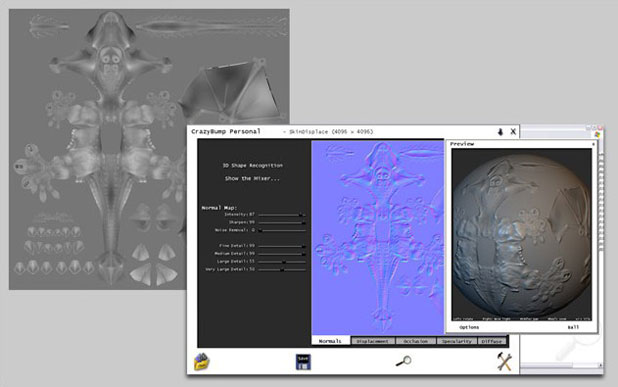Click the purple normal map preview image

[x=378, y=238]
